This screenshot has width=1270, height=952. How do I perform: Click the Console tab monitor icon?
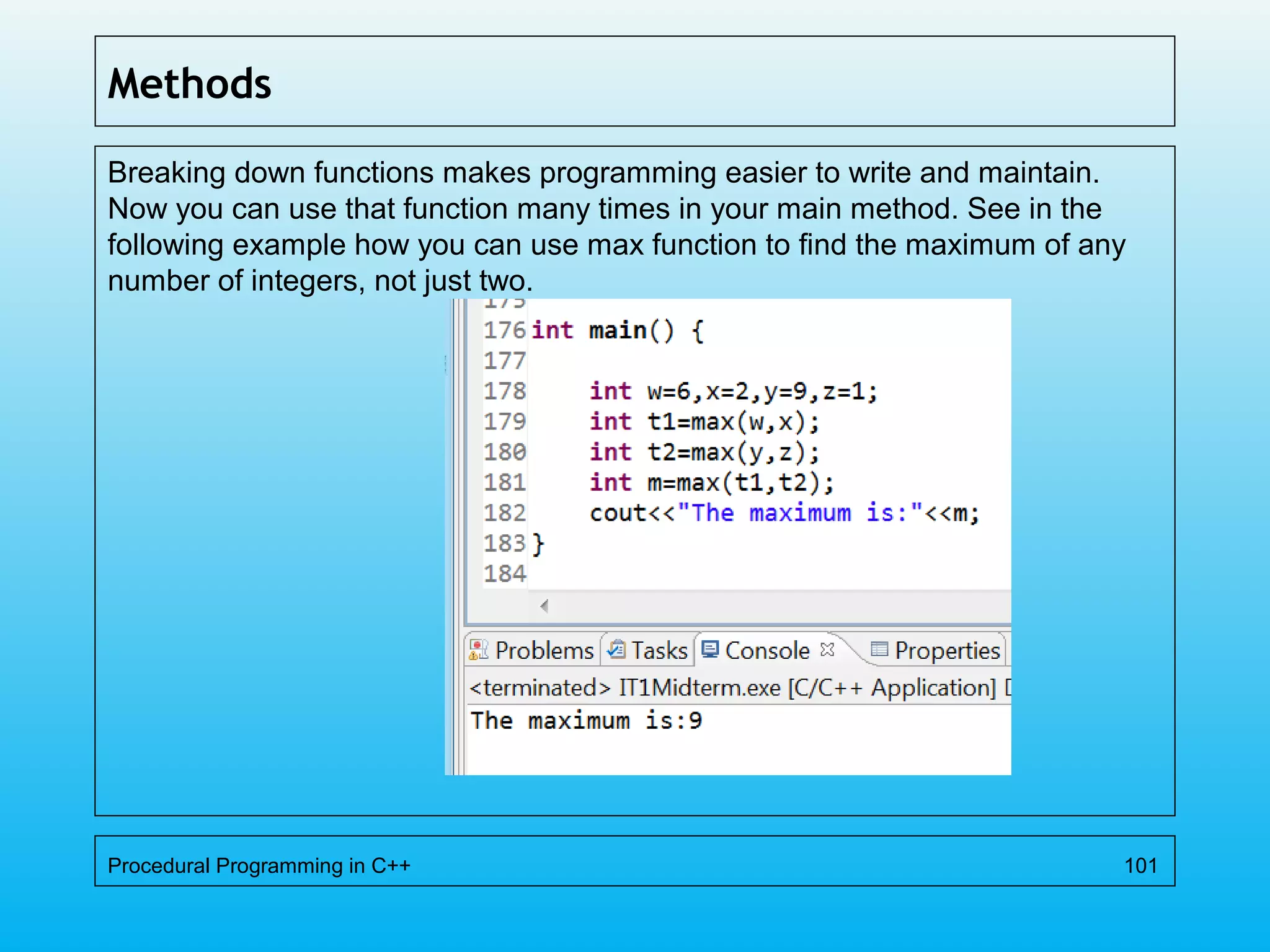[710, 648]
